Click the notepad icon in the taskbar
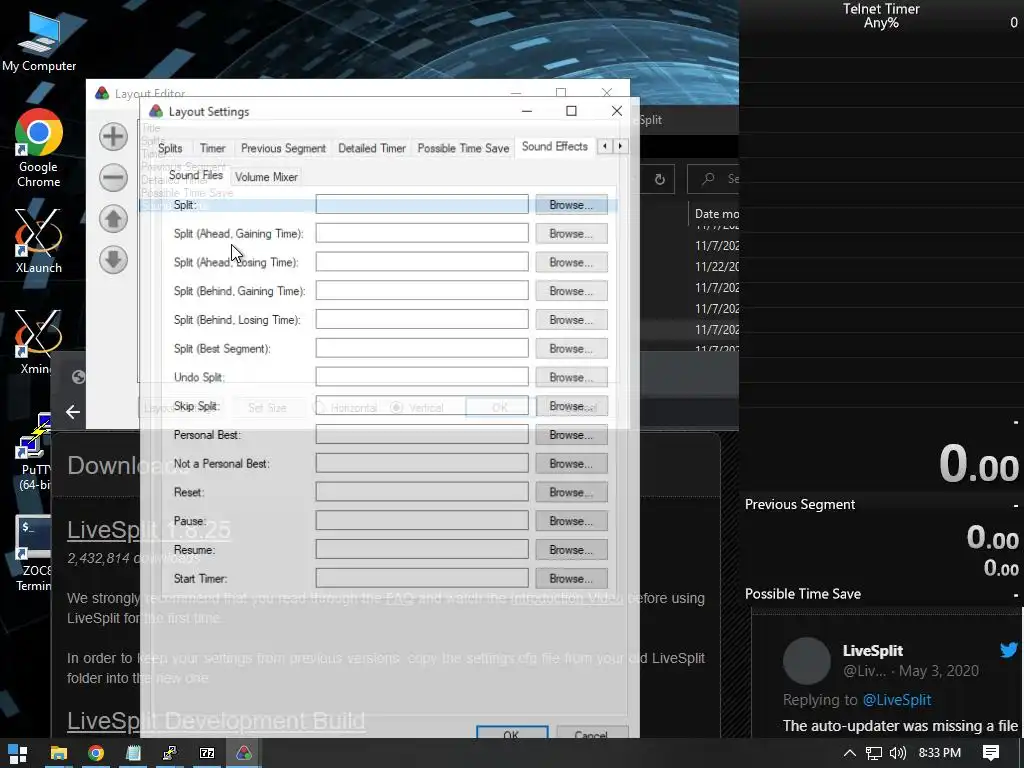Viewport: 1024px width, 768px height. pyautogui.click(x=133, y=754)
